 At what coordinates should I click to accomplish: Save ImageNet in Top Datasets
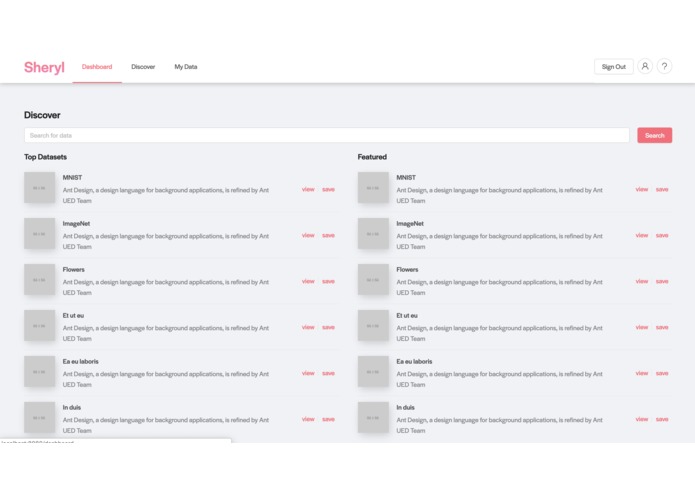pos(328,236)
